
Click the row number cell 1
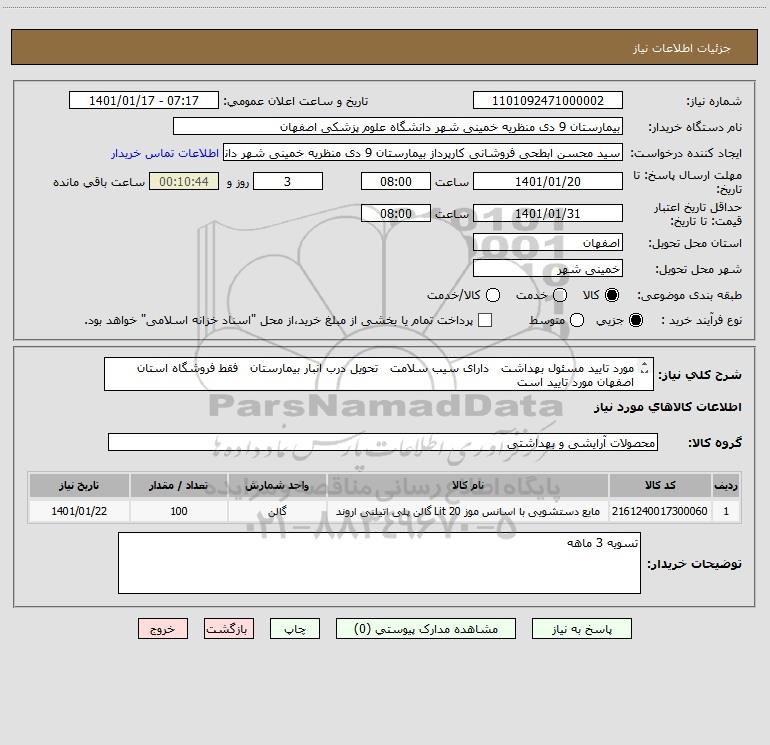click(x=726, y=511)
